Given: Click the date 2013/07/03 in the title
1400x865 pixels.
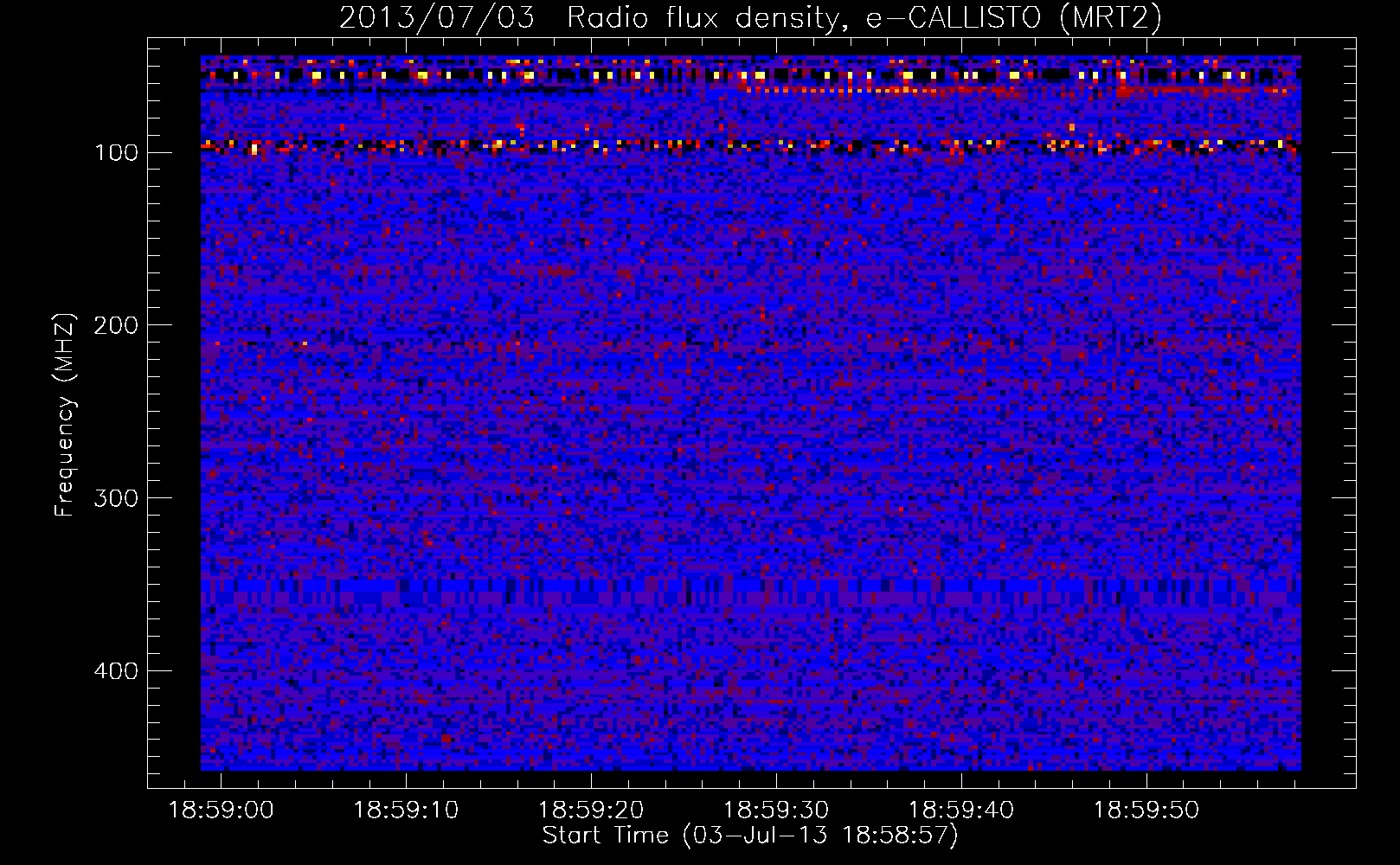Looking at the screenshot, I should coord(437,17).
